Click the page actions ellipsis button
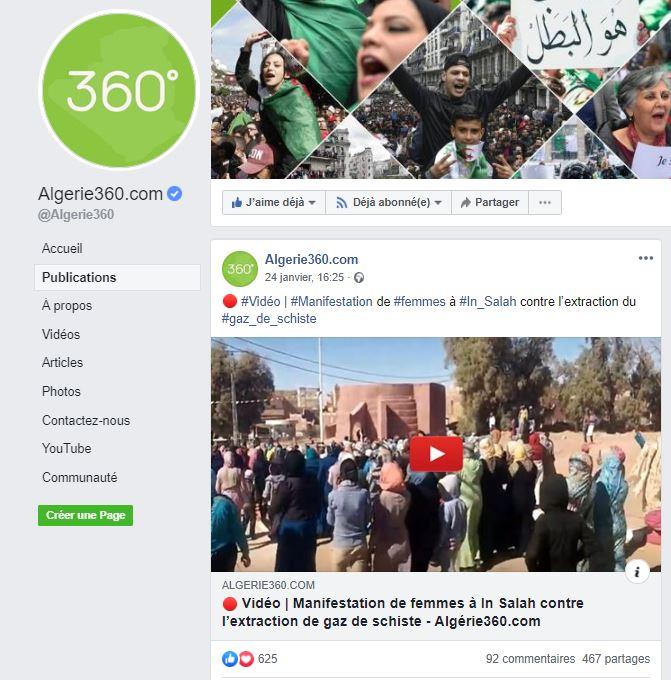Viewport: 671px width, 680px height. click(545, 203)
